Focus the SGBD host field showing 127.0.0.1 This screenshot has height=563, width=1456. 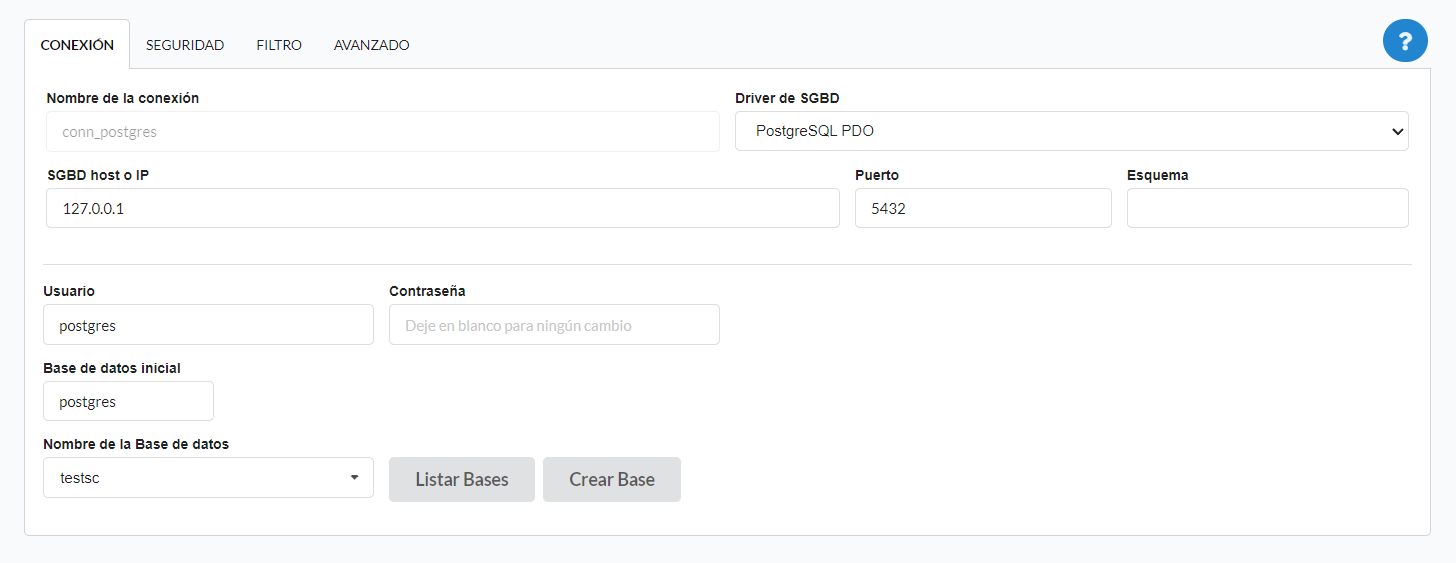click(442, 208)
